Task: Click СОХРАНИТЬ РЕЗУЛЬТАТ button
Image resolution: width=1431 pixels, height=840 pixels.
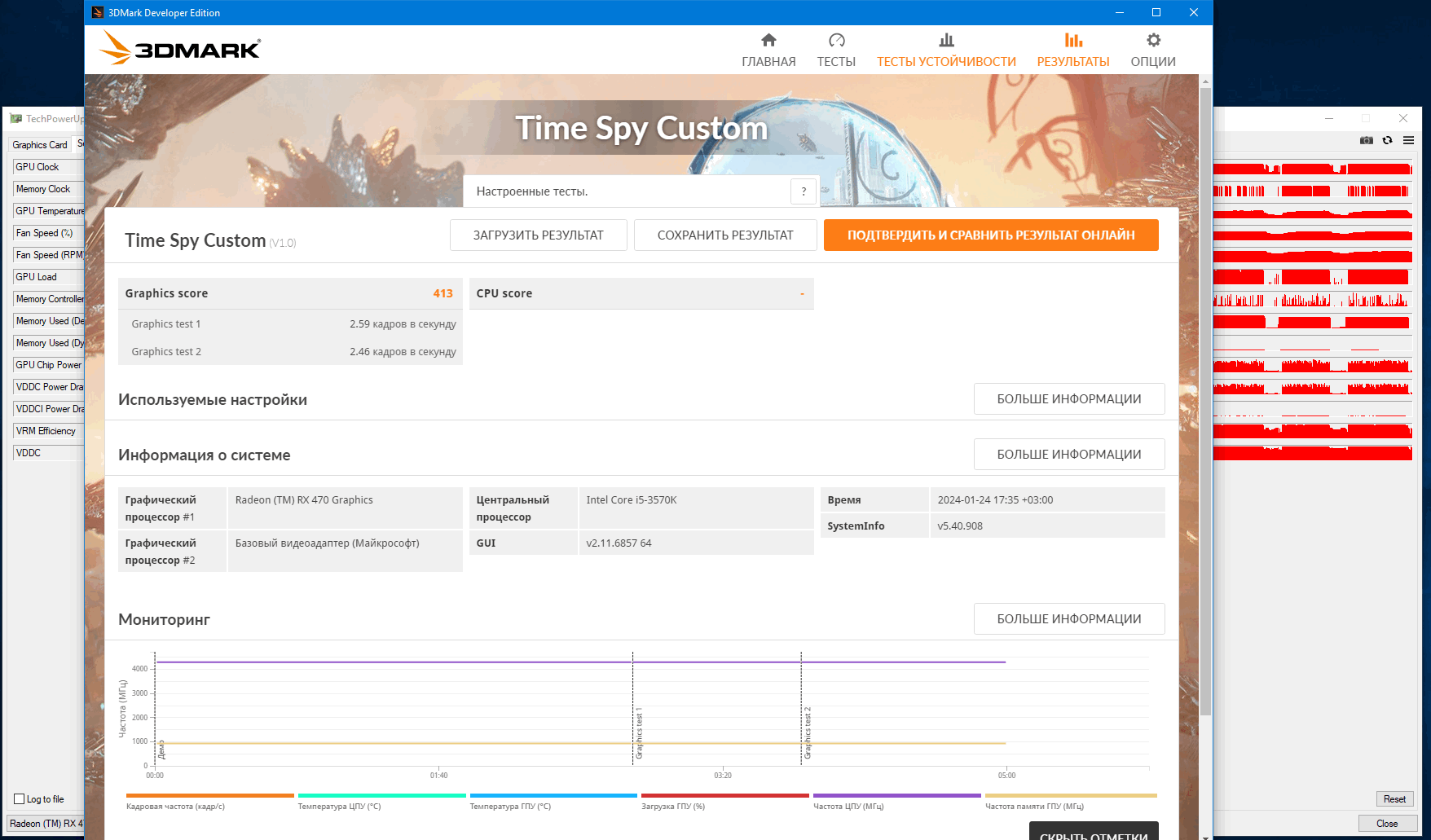Action: [725, 235]
